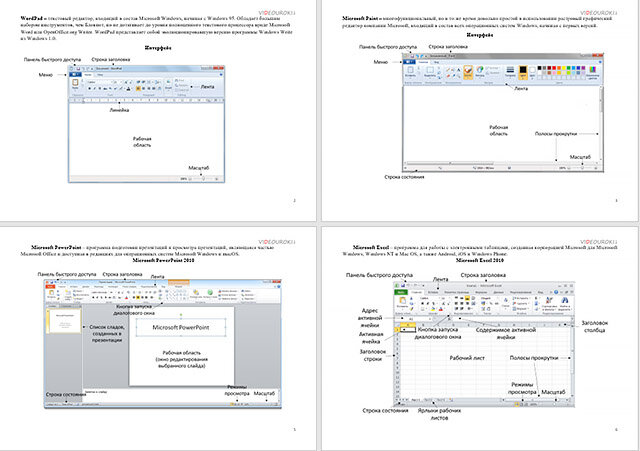Click the Save icon in Excel's quick access bar
The width and height of the screenshot is (640, 451).
[x=403, y=285]
